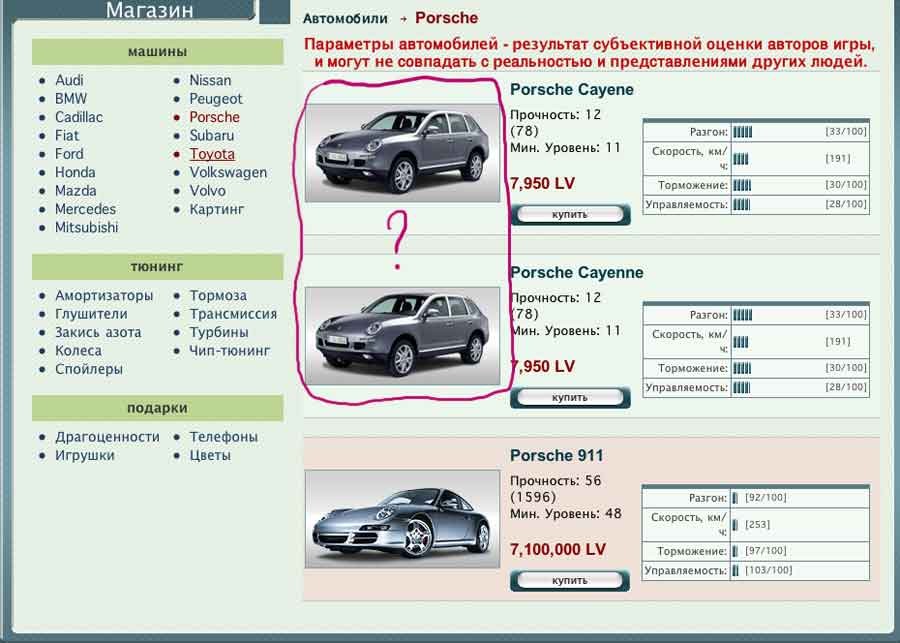The width and height of the screenshot is (900, 643).
Task: Buy the Porsche Cayene with купить
Action: (x=570, y=215)
